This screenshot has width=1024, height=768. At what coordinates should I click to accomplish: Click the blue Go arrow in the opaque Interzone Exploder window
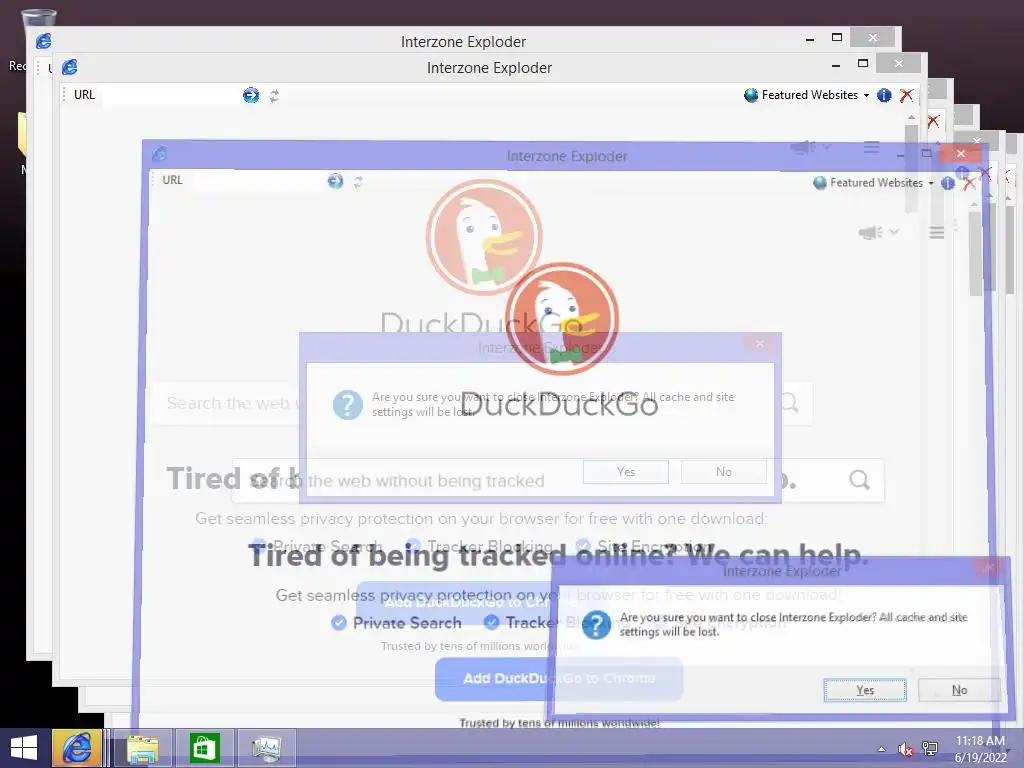[x=251, y=95]
